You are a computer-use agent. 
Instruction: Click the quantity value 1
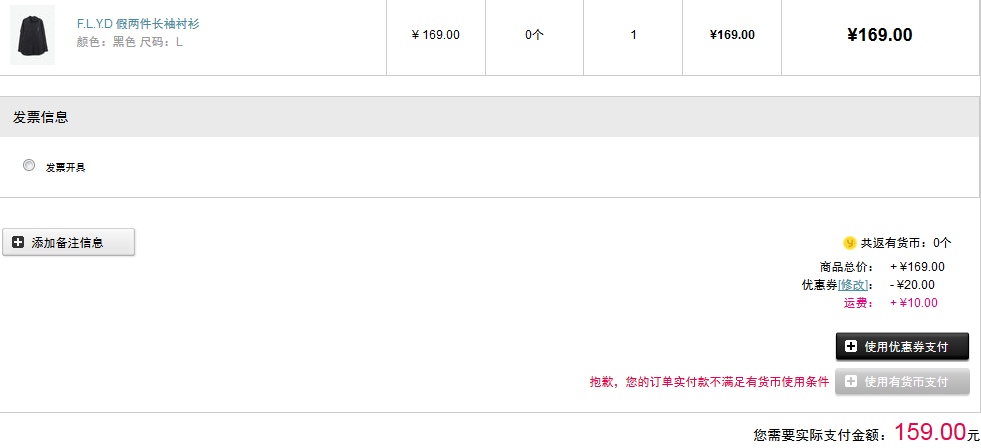pyautogui.click(x=633, y=35)
